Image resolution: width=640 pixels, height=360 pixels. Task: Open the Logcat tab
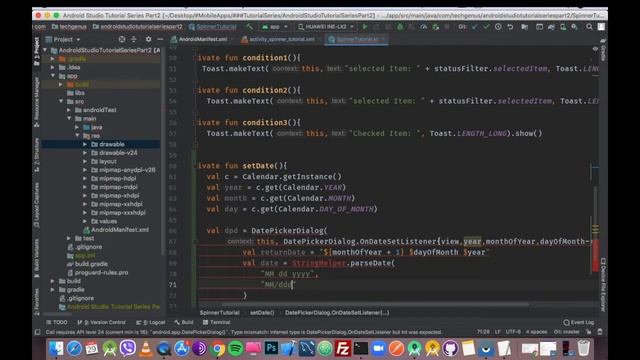click(151, 322)
